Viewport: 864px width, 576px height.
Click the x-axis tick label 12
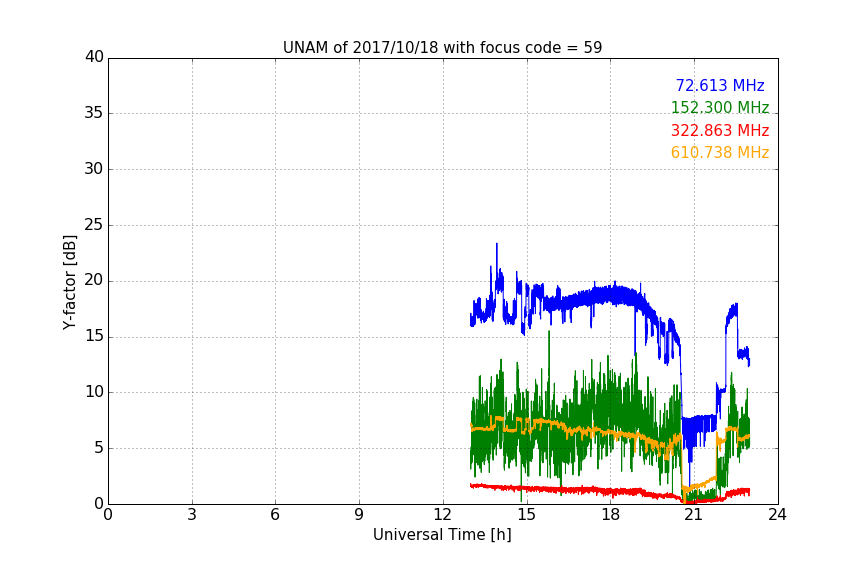click(443, 515)
